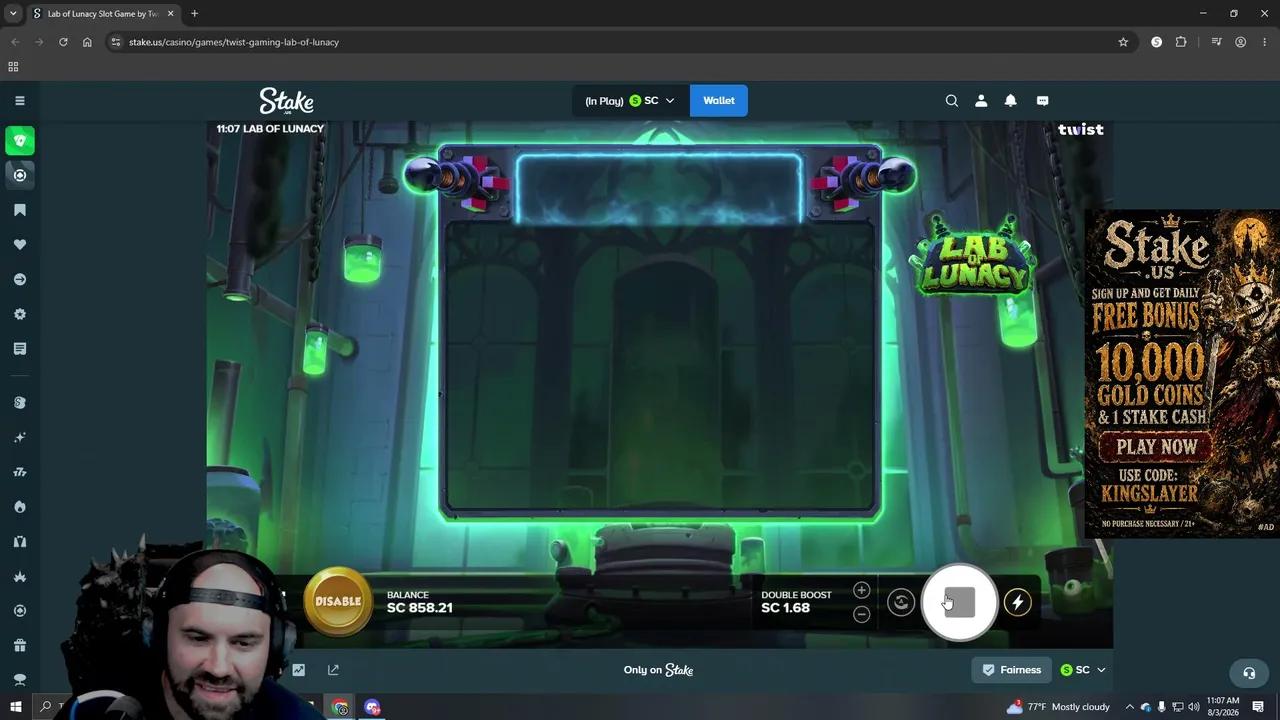Reload the page in Chrome
Screen dimensions: 1280x720
(x=63, y=42)
